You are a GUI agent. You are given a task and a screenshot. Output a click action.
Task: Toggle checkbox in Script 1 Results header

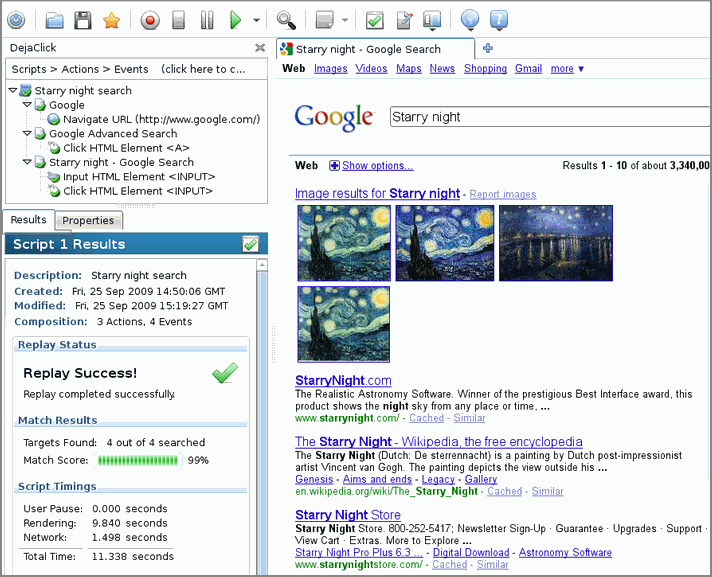(250, 244)
